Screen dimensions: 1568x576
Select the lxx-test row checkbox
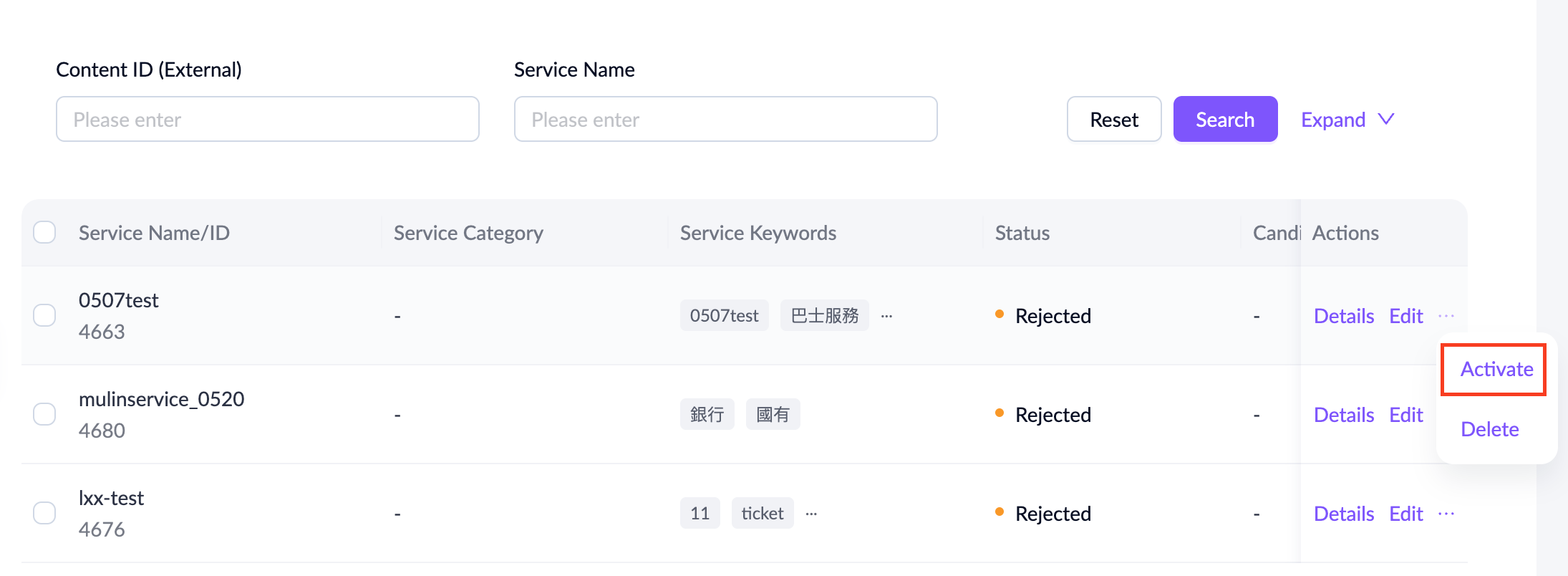(44, 513)
